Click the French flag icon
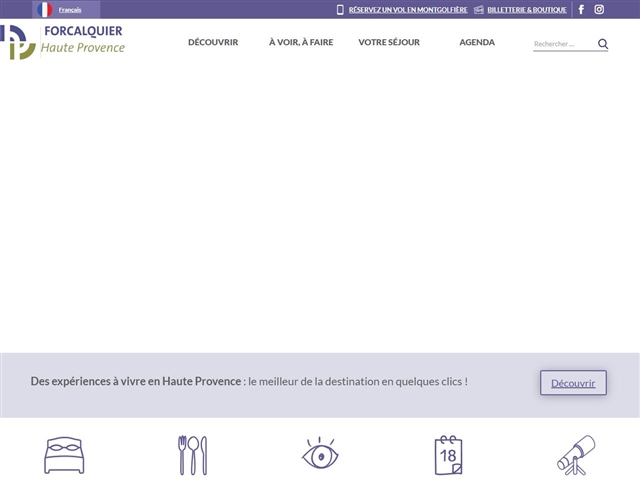 [44, 9]
